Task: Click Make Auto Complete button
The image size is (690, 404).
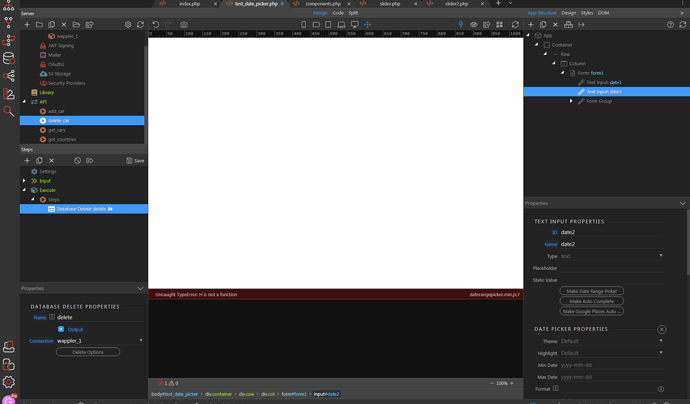Action: click(x=591, y=301)
